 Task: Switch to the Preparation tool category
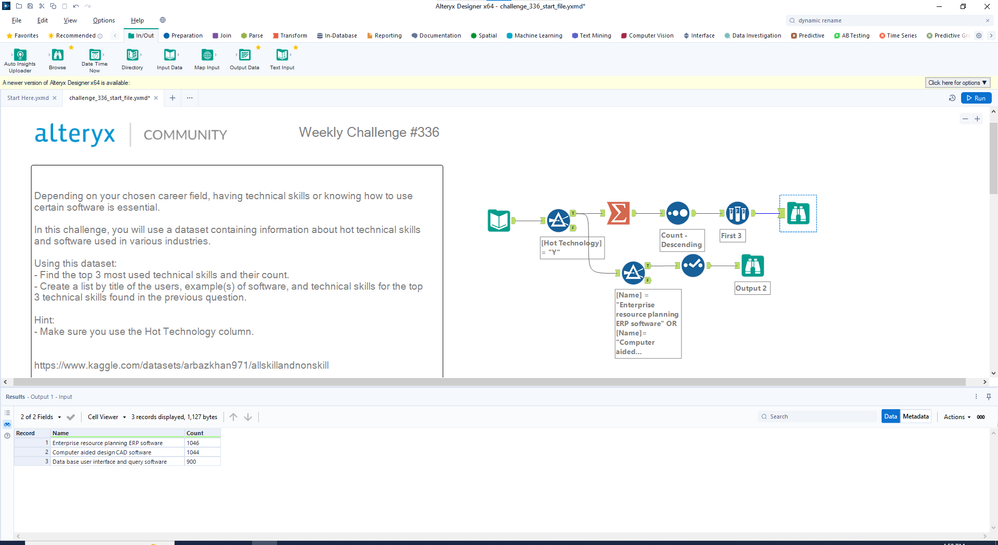click(x=183, y=36)
